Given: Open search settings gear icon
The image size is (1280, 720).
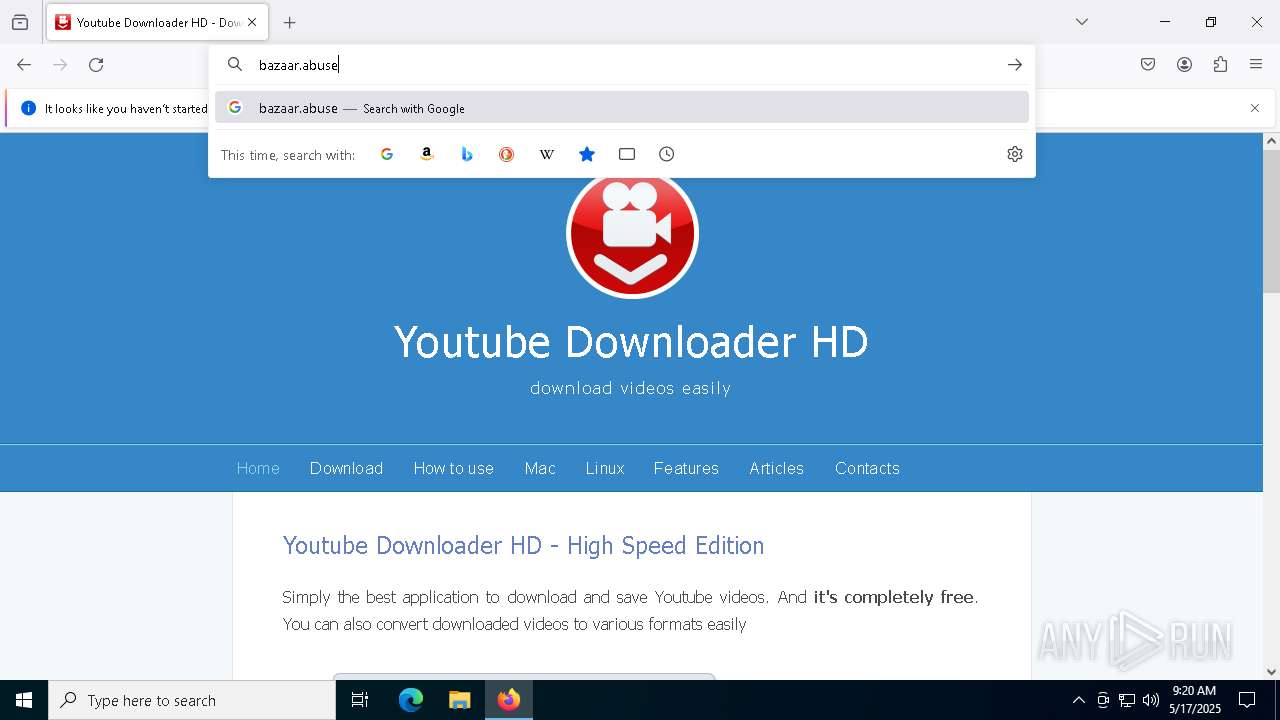Looking at the screenshot, I should [1015, 154].
